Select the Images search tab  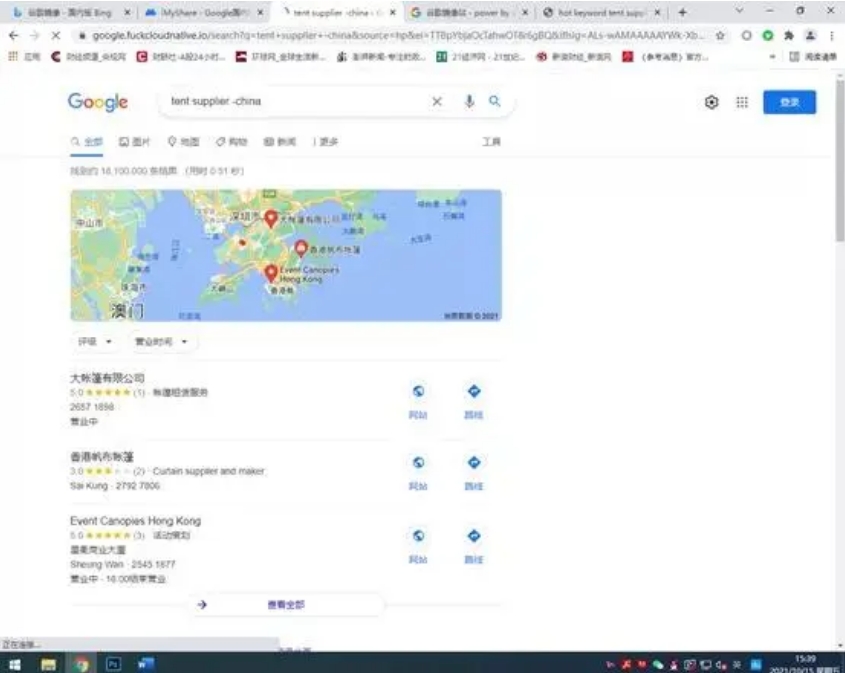pyautogui.click(x=134, y=142)
